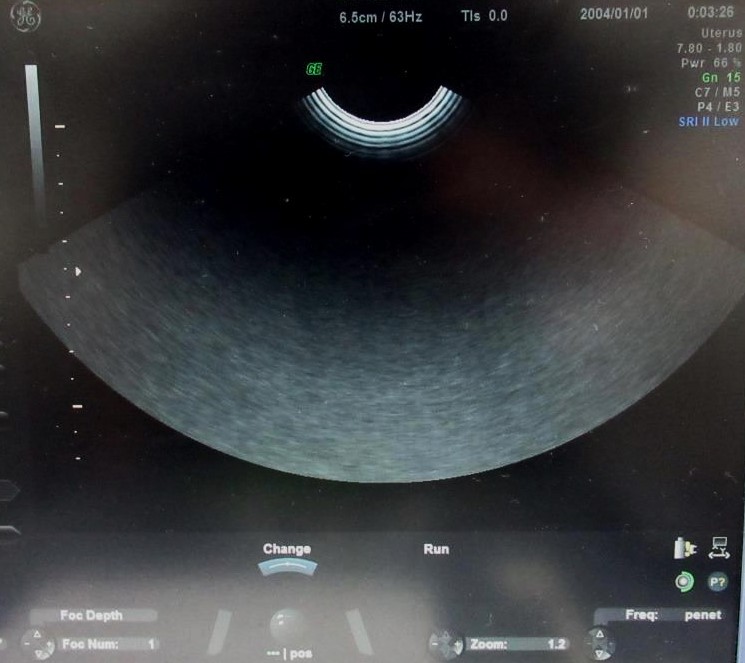
Task: Click the Zoom rotary control knob
Action: click(x=443, y=643)
